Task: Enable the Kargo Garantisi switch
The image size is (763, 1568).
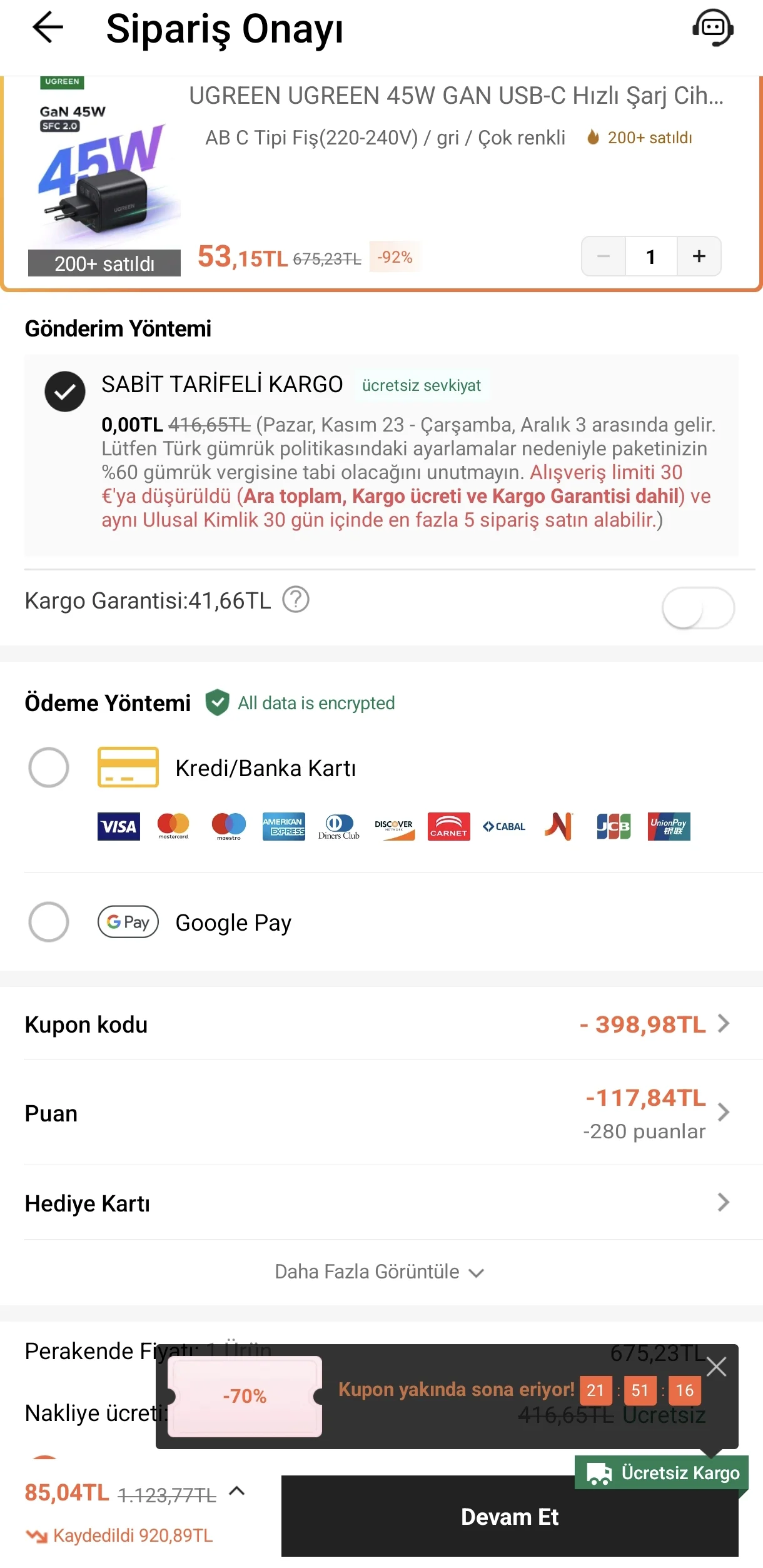Action: [698, 607]
